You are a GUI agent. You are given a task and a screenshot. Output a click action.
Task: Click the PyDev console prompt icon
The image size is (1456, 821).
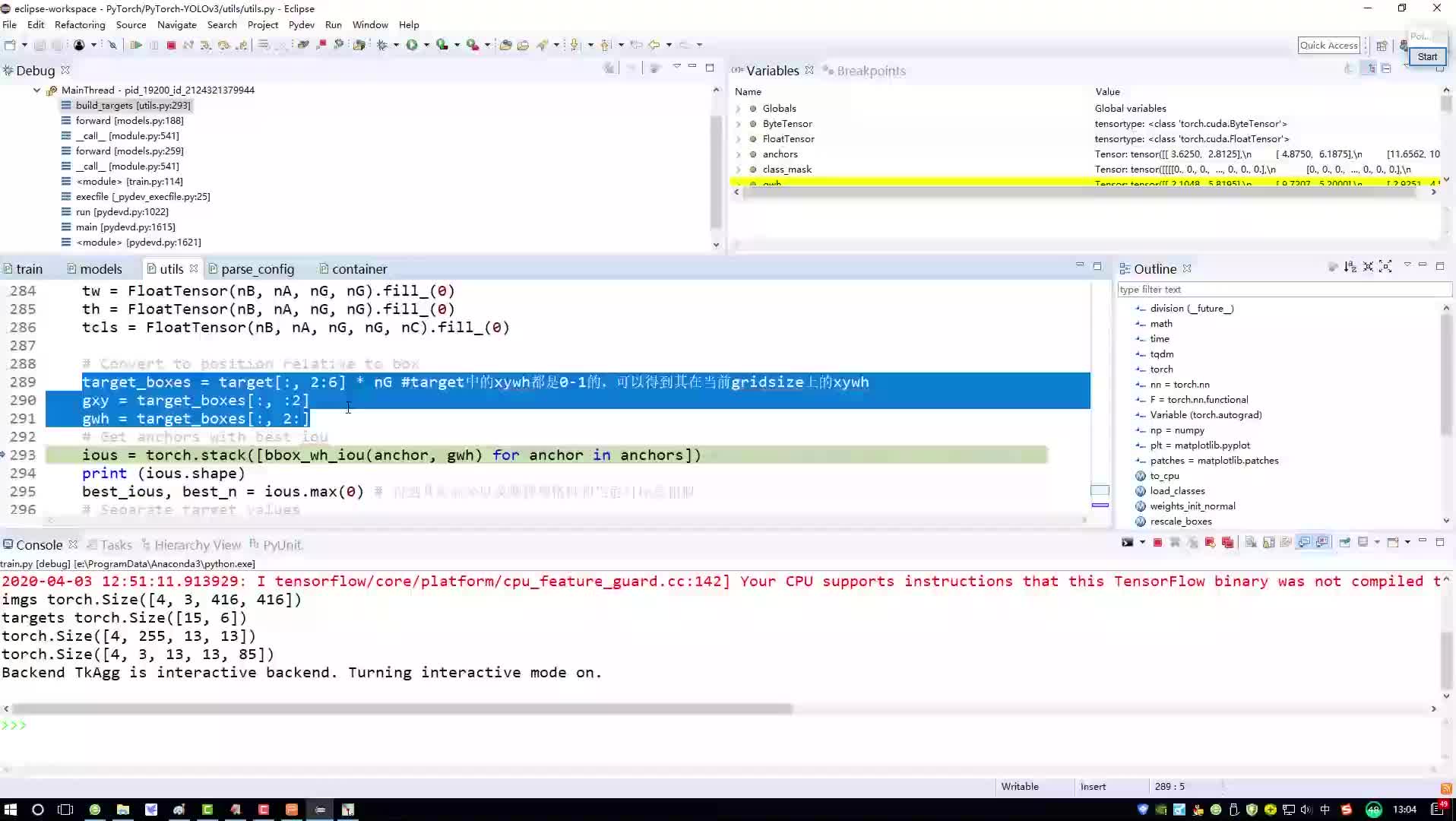point(1128,542)
